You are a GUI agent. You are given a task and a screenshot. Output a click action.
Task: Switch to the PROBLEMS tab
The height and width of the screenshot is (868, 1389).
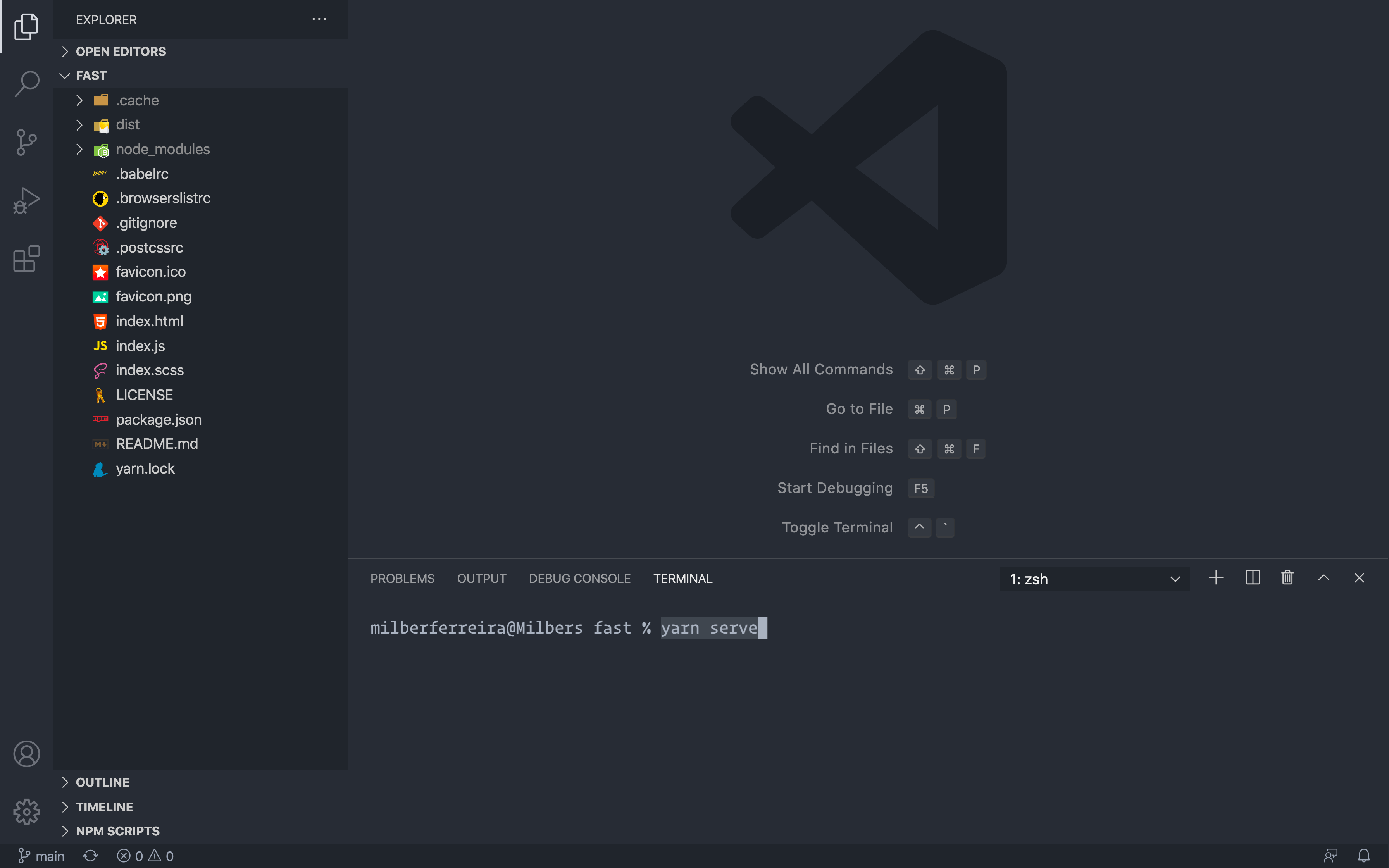402,579
